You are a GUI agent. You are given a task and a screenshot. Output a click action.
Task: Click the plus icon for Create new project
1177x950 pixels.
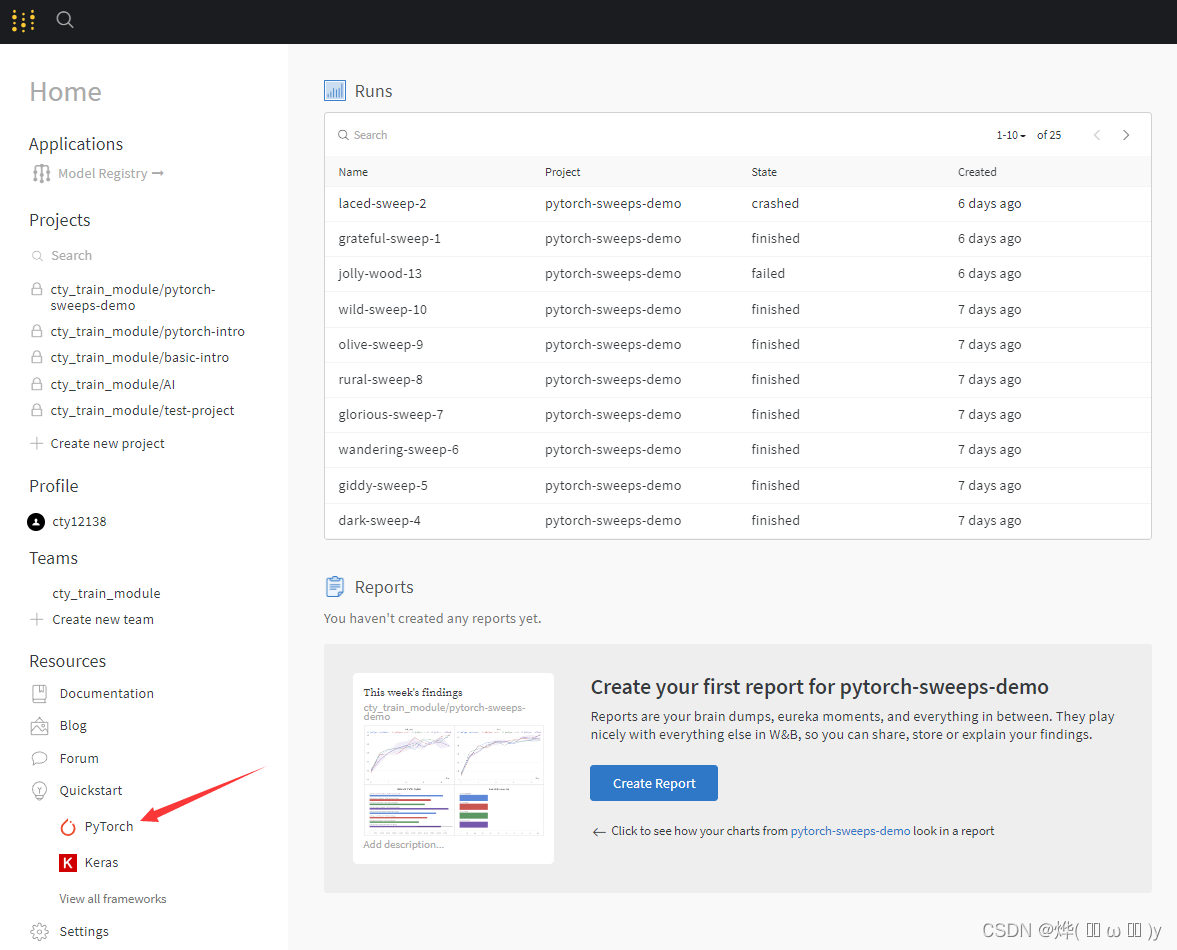click(x=36, y=443)
